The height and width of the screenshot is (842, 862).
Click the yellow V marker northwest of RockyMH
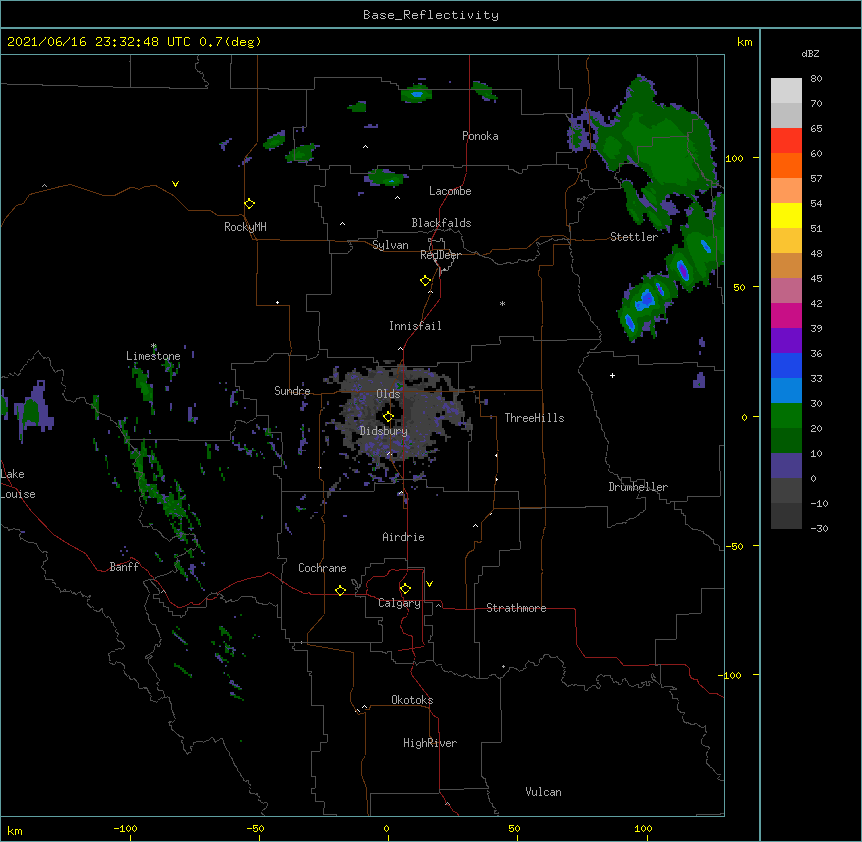(x=175, y=184)
